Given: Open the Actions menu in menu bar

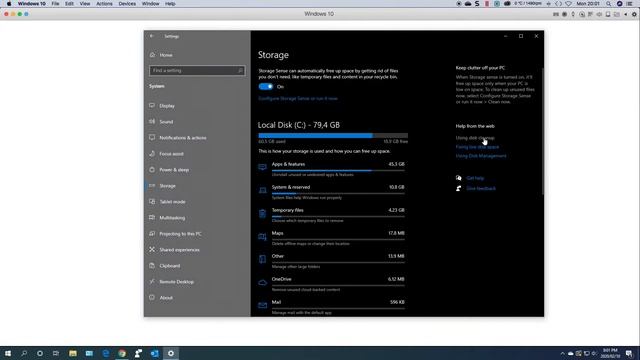Looking at the screenshot, I should click(104, 4).
